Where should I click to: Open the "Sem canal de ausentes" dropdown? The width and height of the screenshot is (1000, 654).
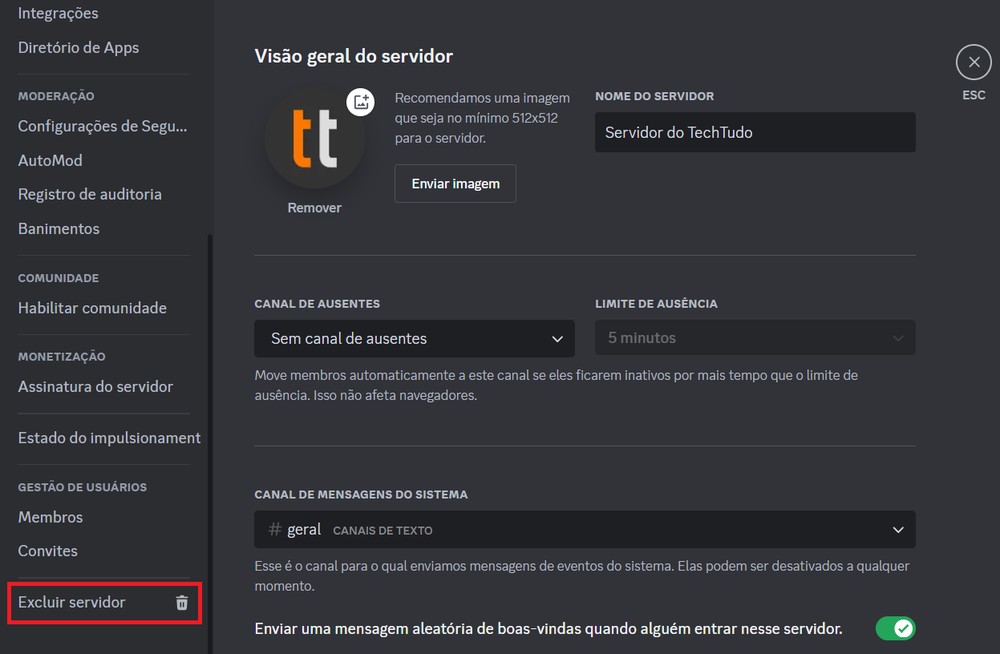click(414, 338)
